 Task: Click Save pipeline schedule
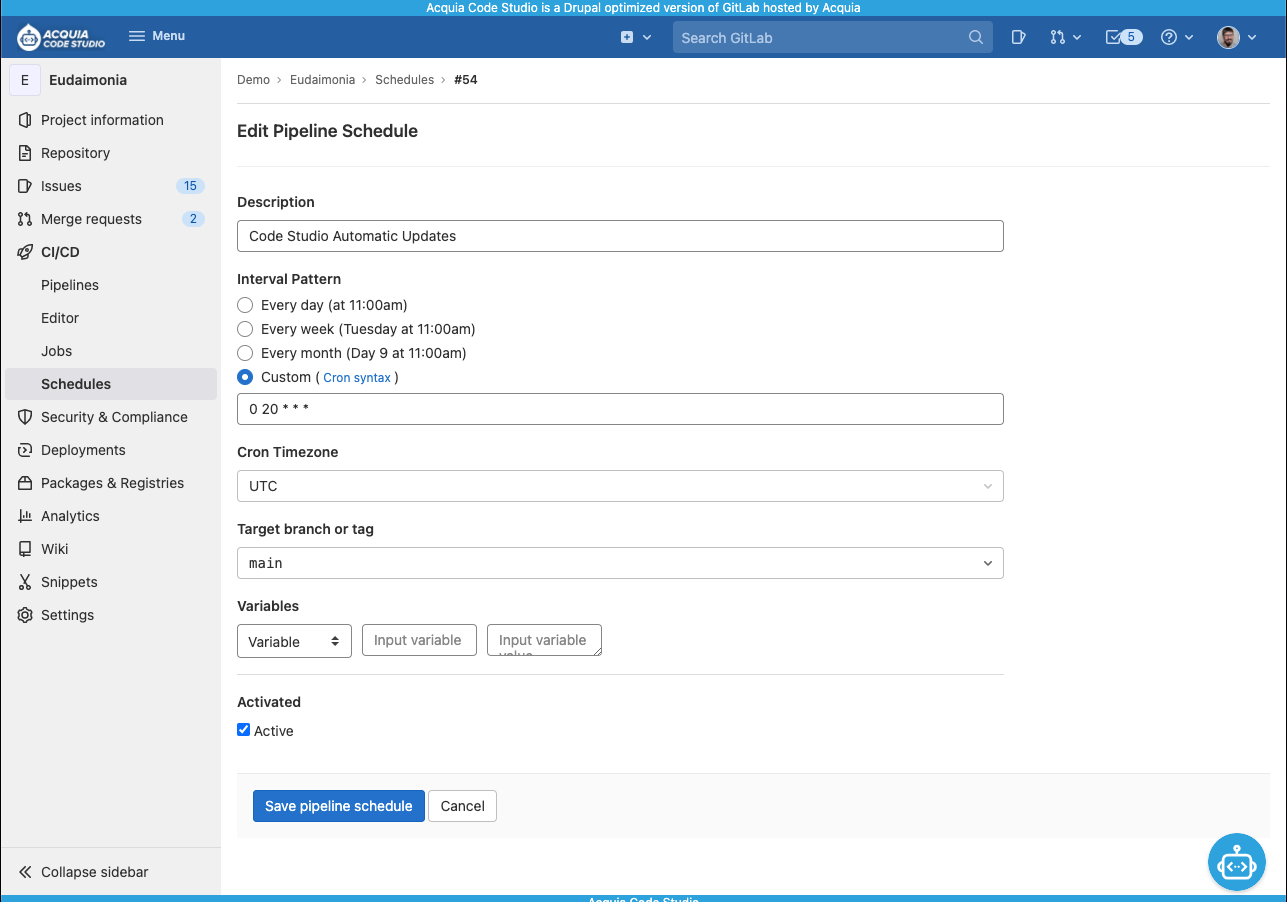click(x=339, y=806)
